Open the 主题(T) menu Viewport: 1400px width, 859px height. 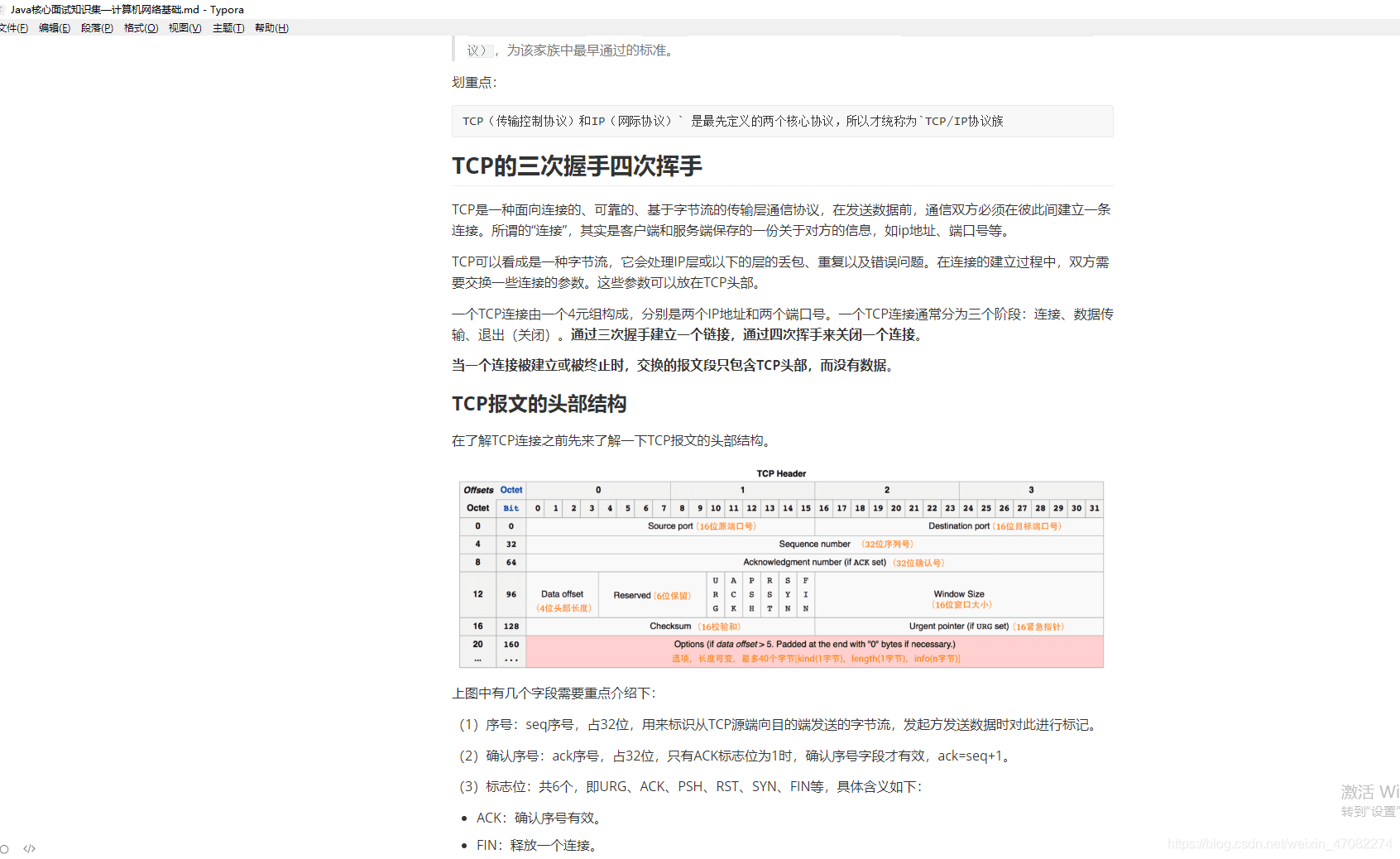[228, 28]
